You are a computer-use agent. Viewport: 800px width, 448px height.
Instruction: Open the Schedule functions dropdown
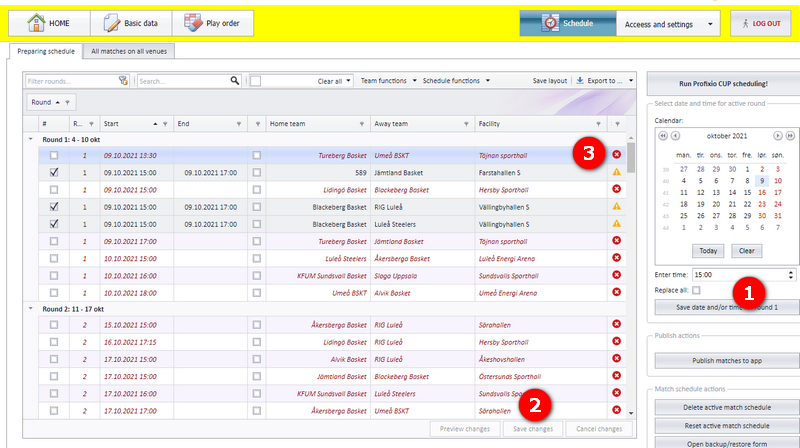tap(456, 81)
